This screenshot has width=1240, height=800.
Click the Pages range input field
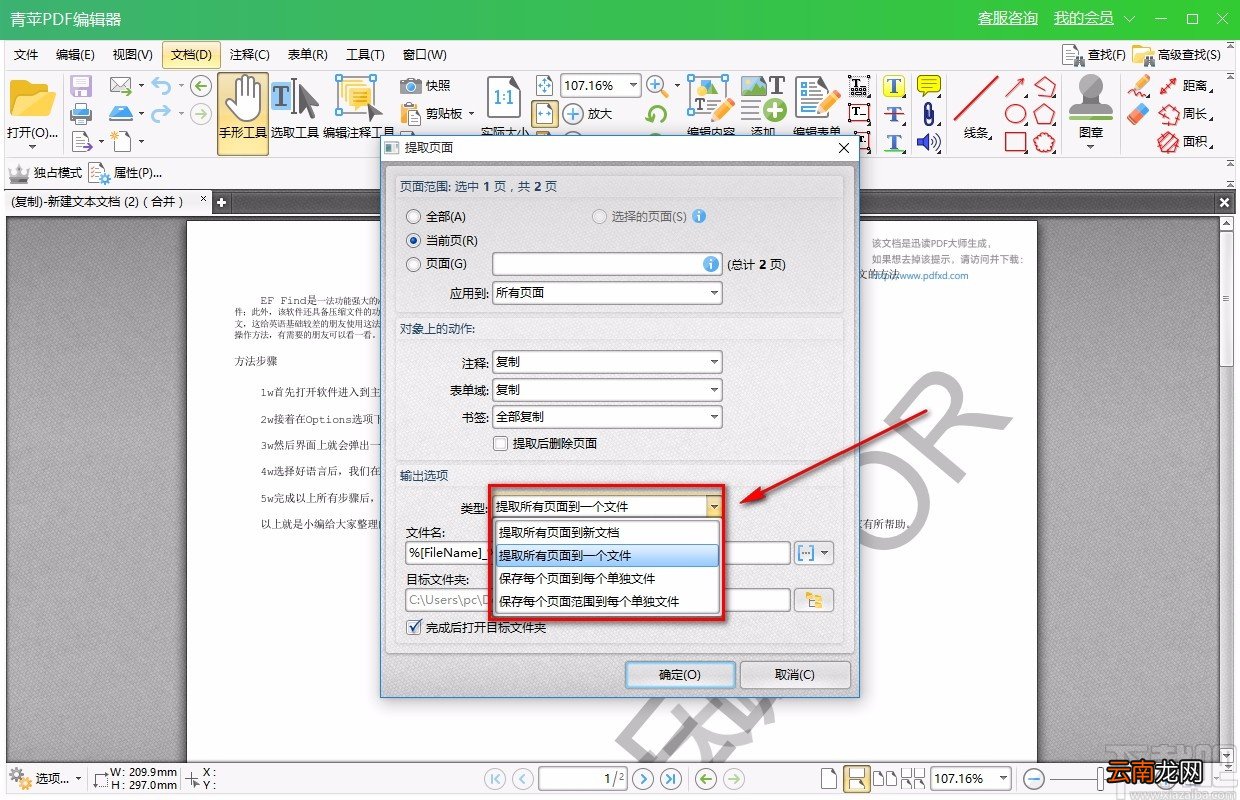[x=607, y=264]
